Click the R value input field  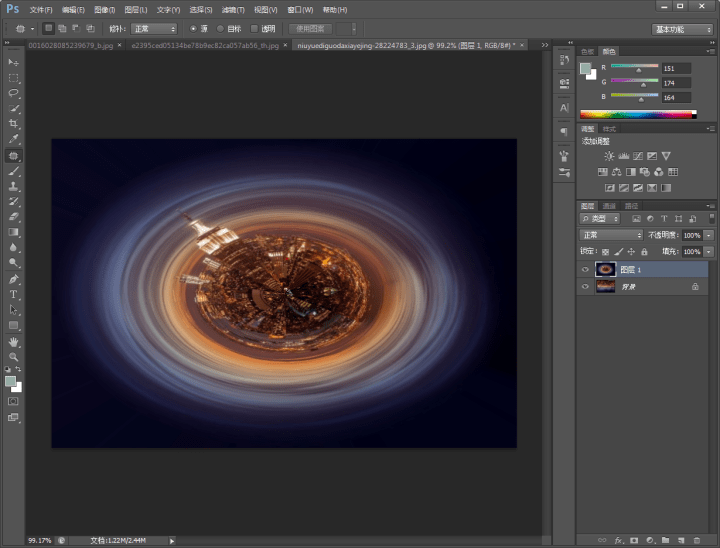pyautogui.click(x=676, y=68)
